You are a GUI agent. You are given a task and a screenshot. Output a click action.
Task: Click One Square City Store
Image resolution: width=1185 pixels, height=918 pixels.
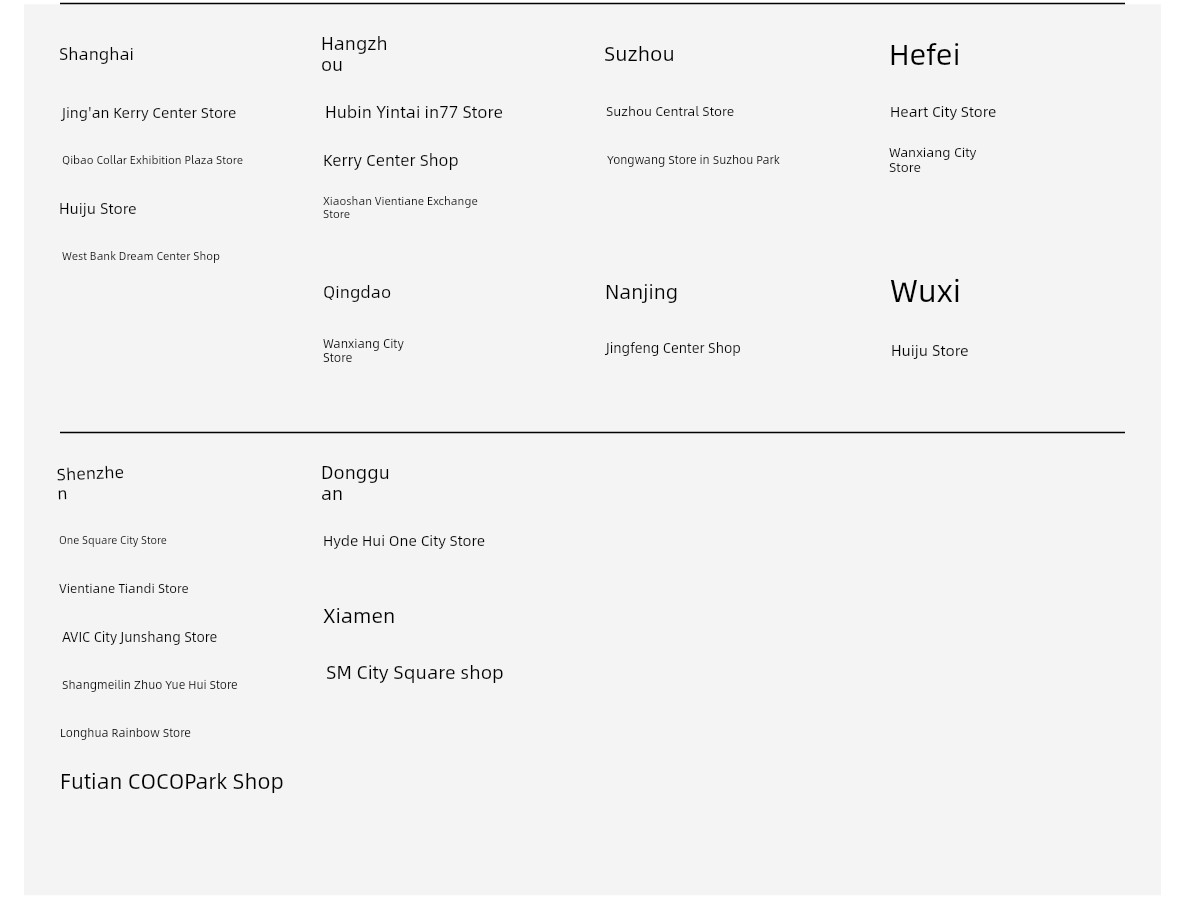(x=113, y=540)
